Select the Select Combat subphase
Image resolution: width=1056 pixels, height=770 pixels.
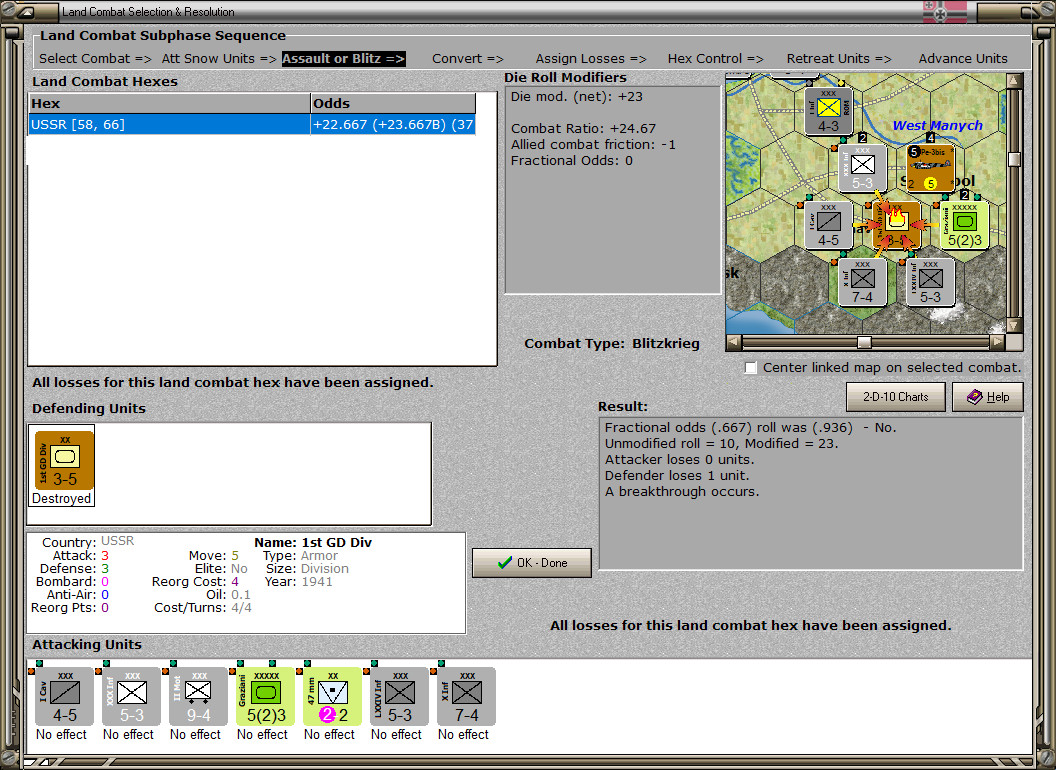(x=95, y=59)
